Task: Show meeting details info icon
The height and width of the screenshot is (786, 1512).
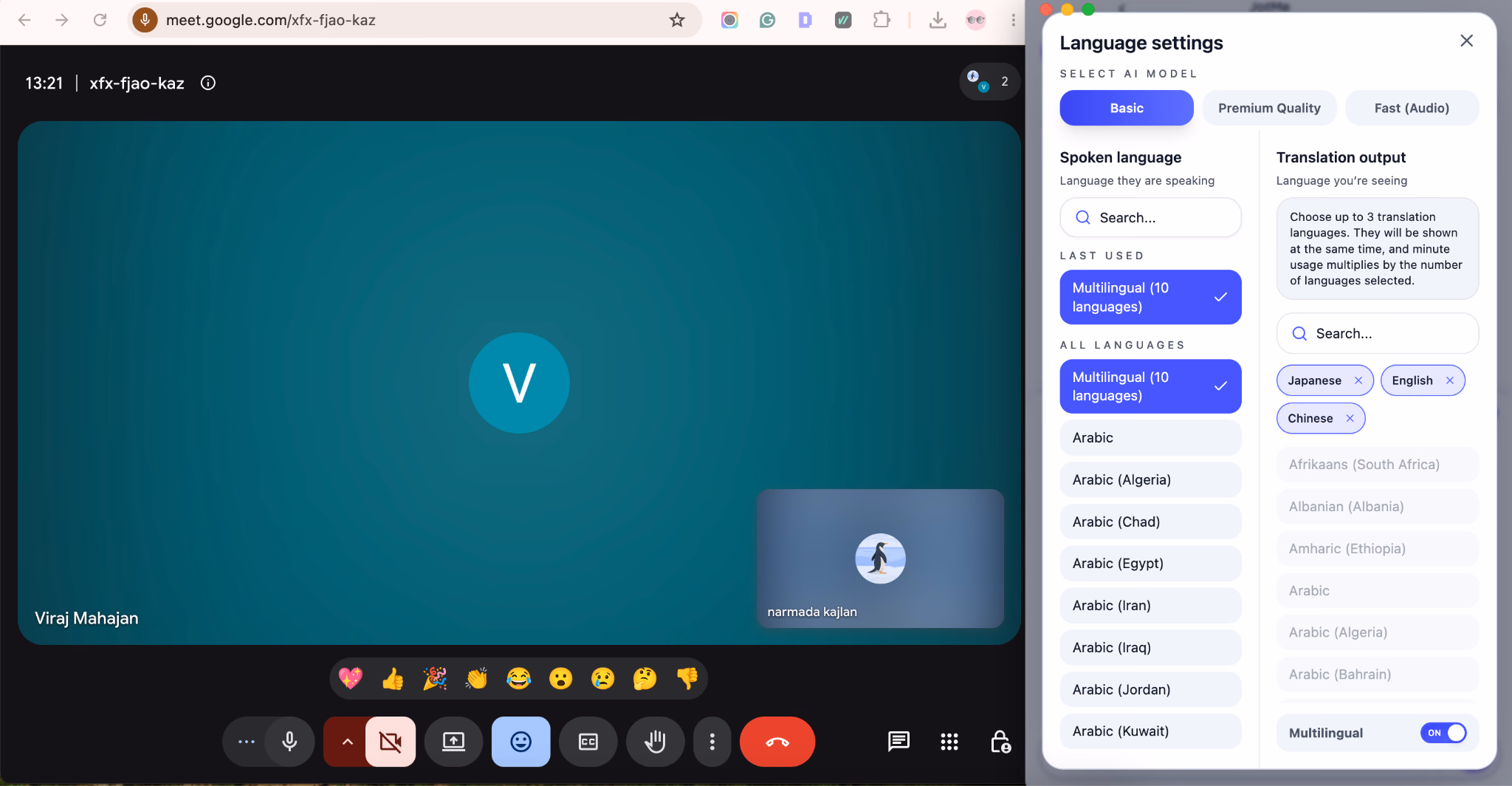Action: tap(208, 83)
